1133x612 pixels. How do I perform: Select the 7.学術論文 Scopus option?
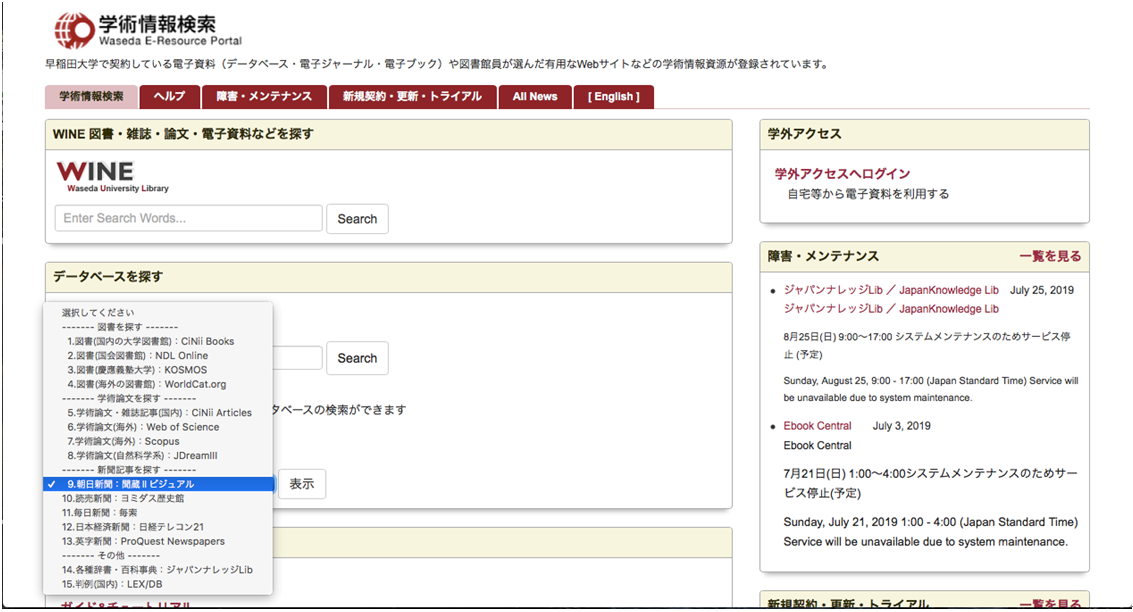(158, 441)
